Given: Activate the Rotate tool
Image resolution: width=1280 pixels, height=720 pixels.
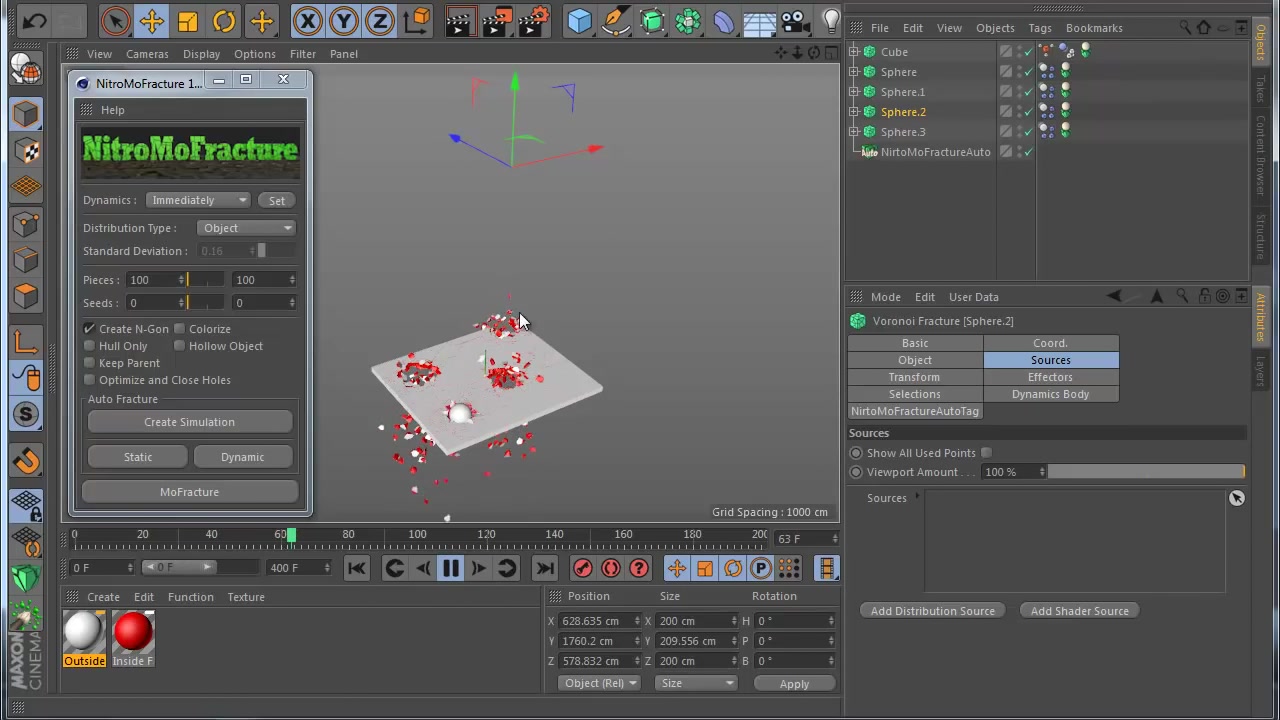Looking at the screenshot, I should 224,20.
